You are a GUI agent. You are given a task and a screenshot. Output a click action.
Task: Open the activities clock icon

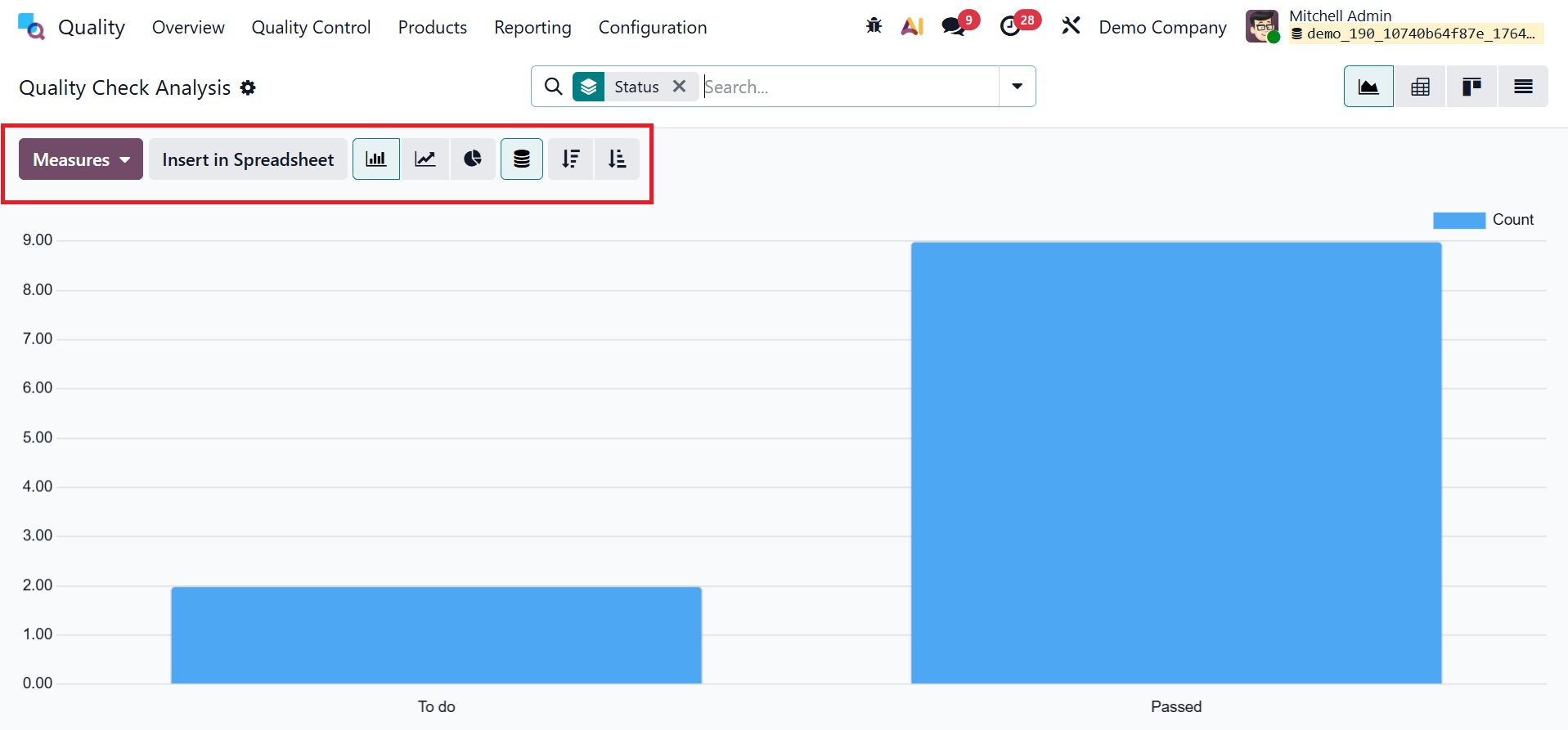(1011, 26)
